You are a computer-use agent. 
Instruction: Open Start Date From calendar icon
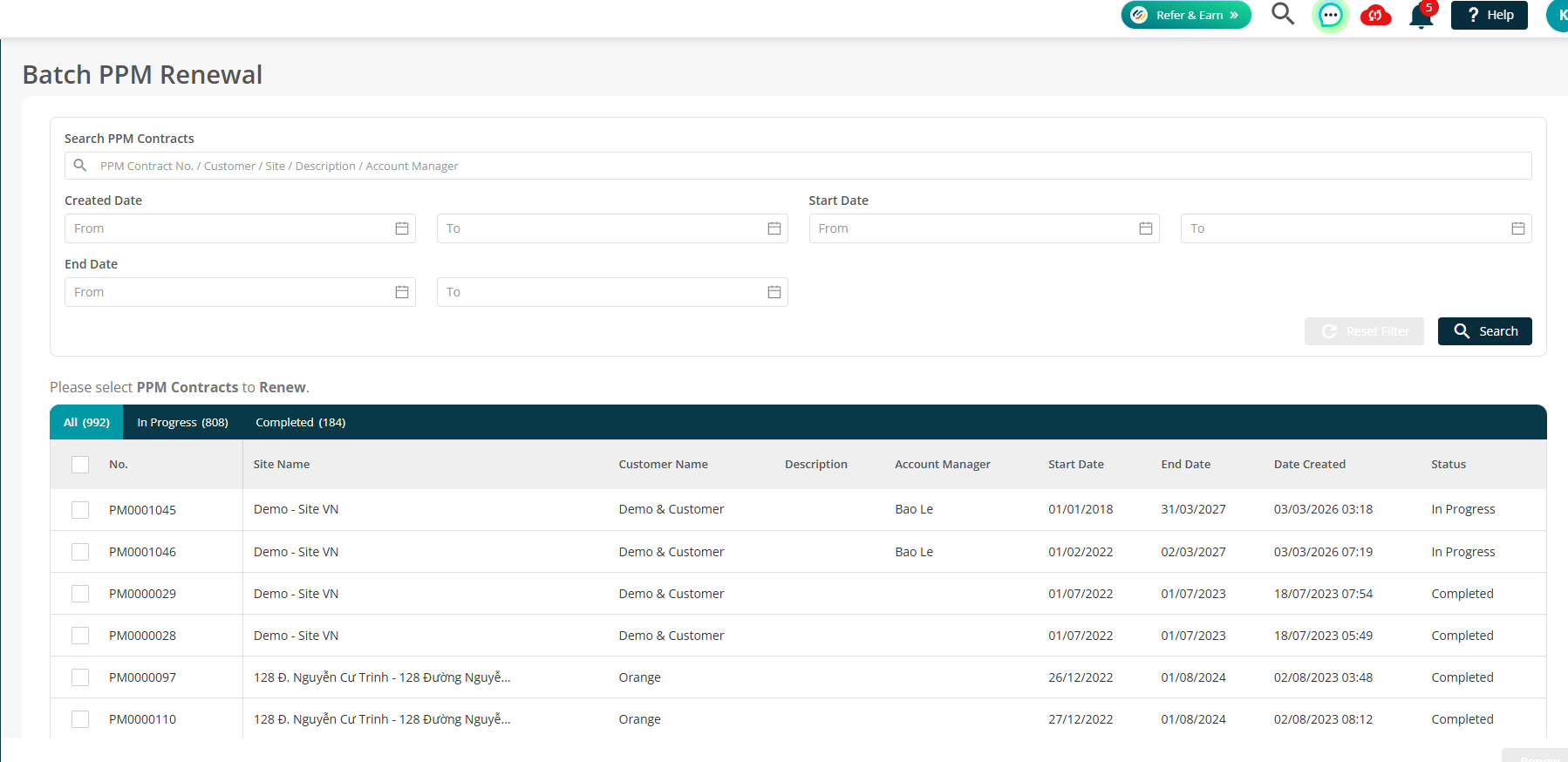point(1145,228)
